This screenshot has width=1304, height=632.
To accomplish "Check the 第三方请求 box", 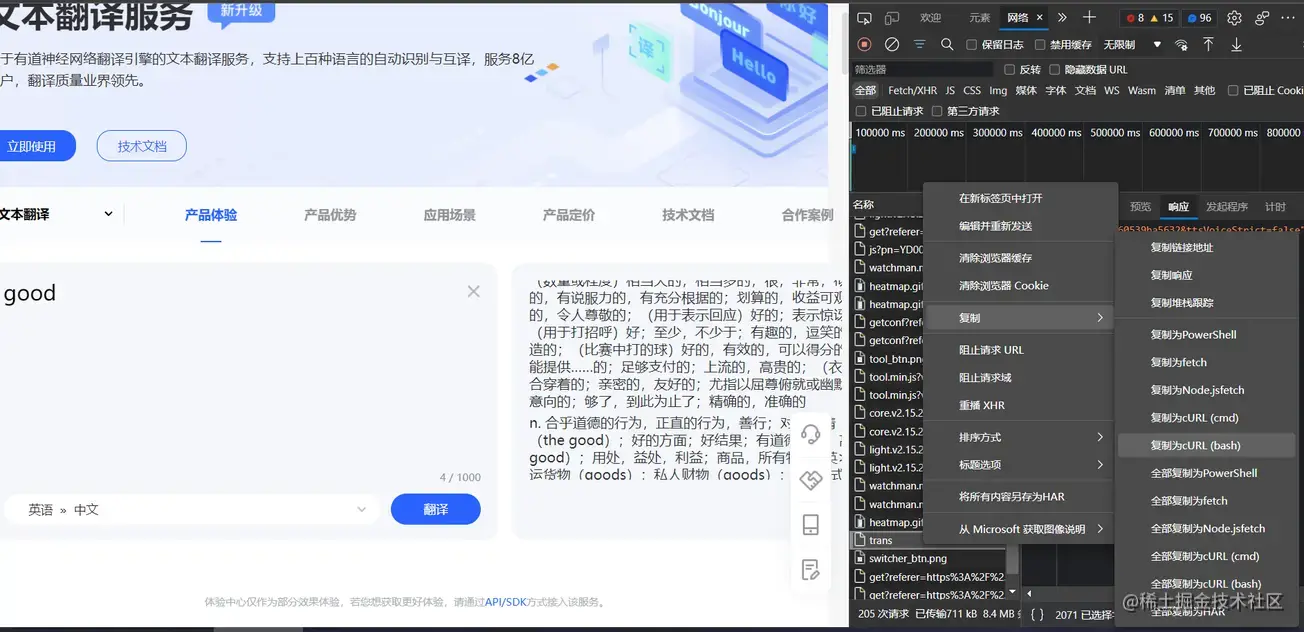I will click(937, 111).
